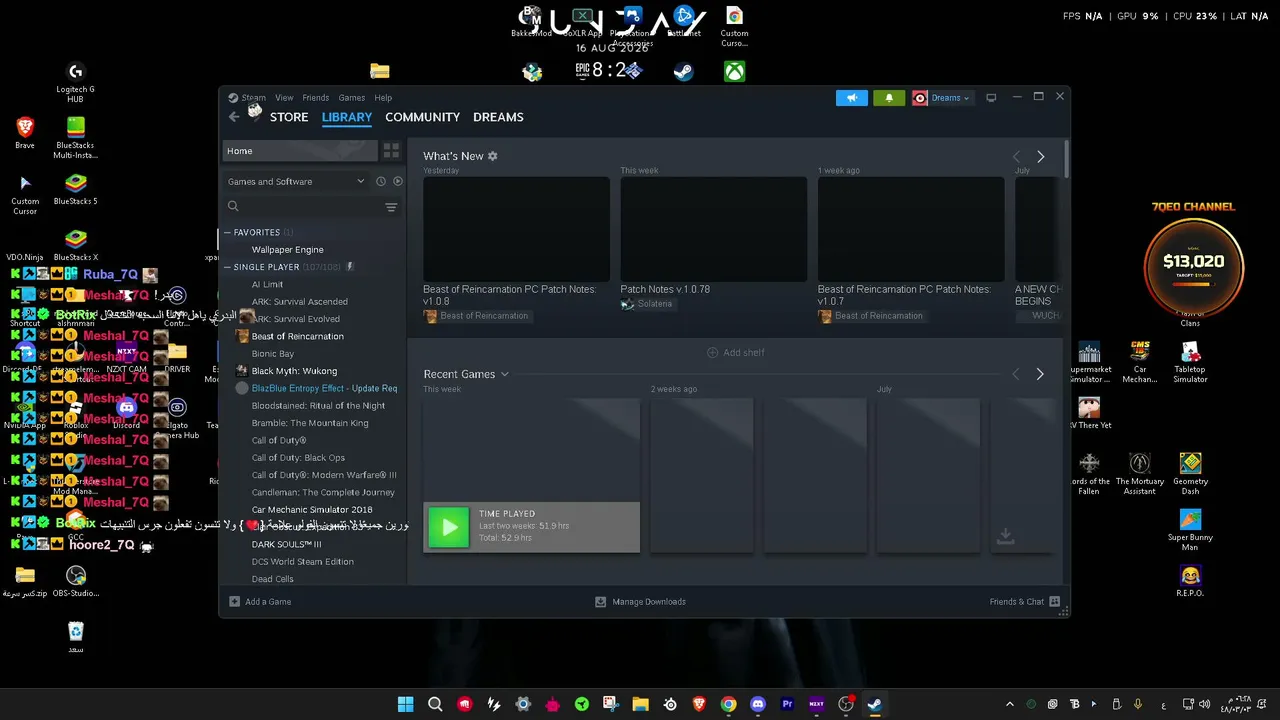Click the Single Player dynamic collection bolt icon
This screenshot has height=720, width=1280.
point(350,267)
